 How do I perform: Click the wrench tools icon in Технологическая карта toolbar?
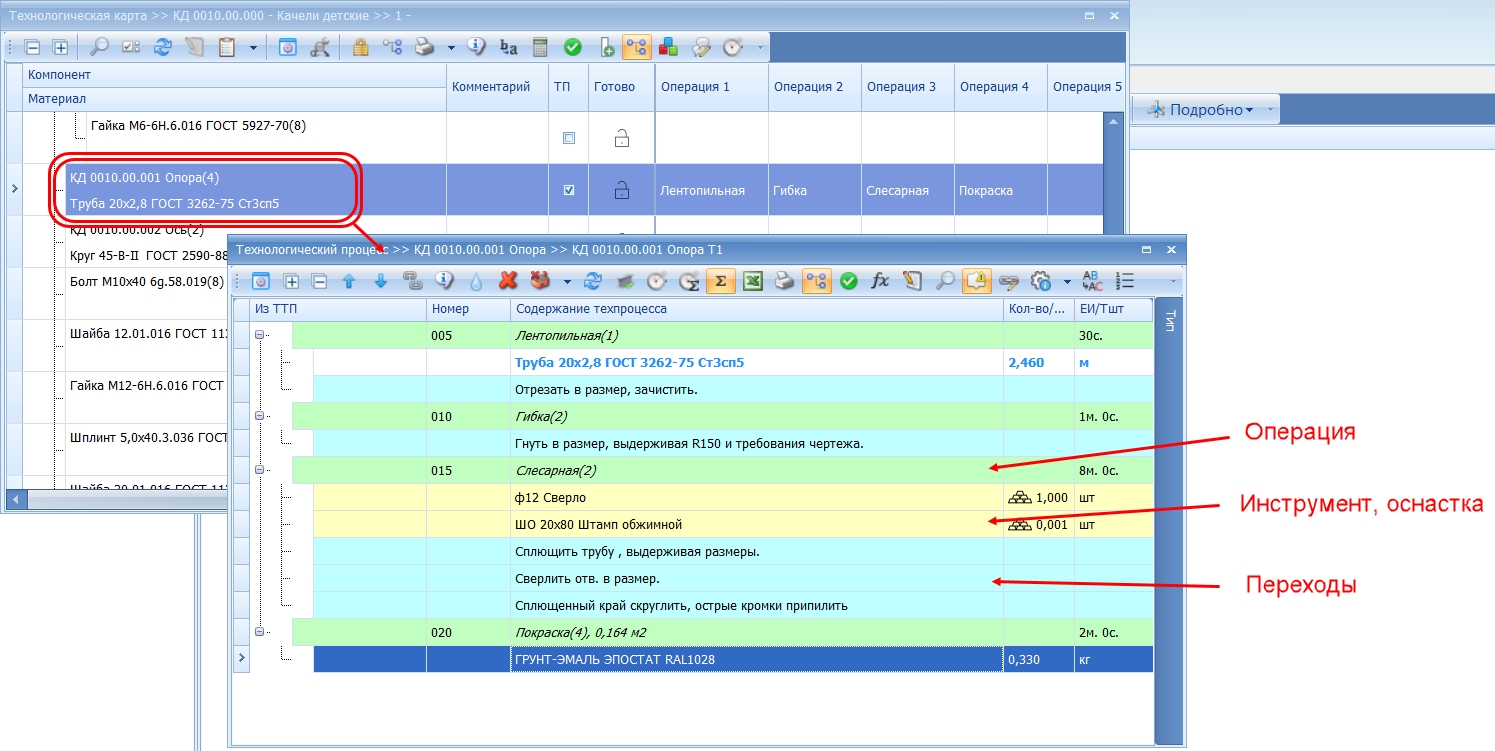point(320,47)
